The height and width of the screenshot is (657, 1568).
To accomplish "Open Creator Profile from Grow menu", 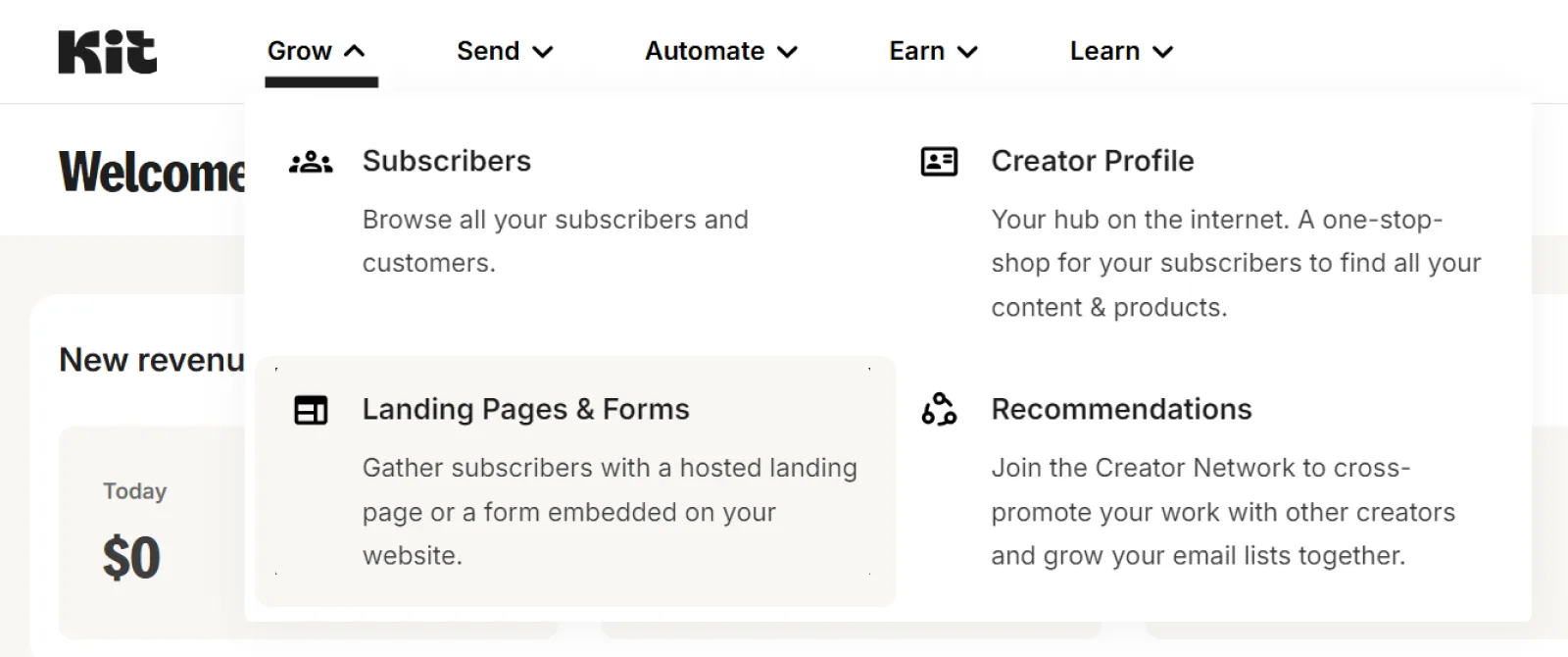I will [1092, 161].
